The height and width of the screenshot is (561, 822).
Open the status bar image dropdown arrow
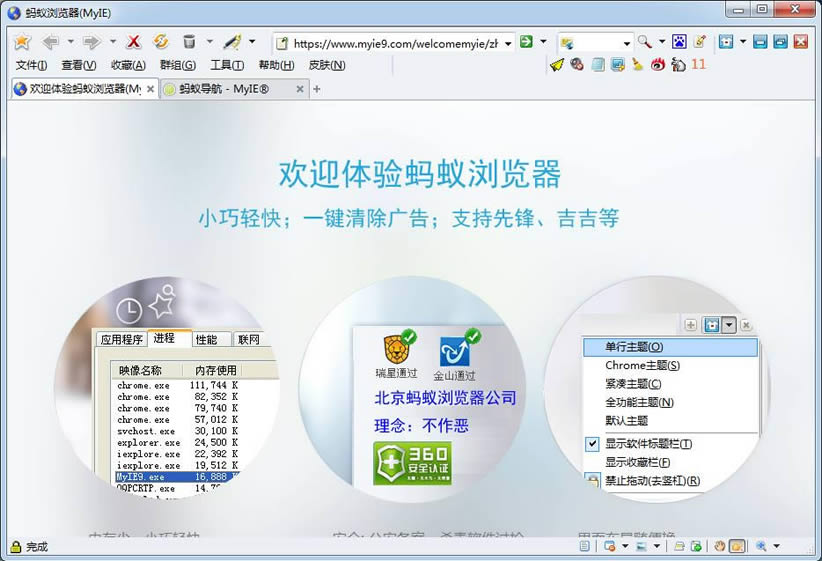tap(656, 546)
